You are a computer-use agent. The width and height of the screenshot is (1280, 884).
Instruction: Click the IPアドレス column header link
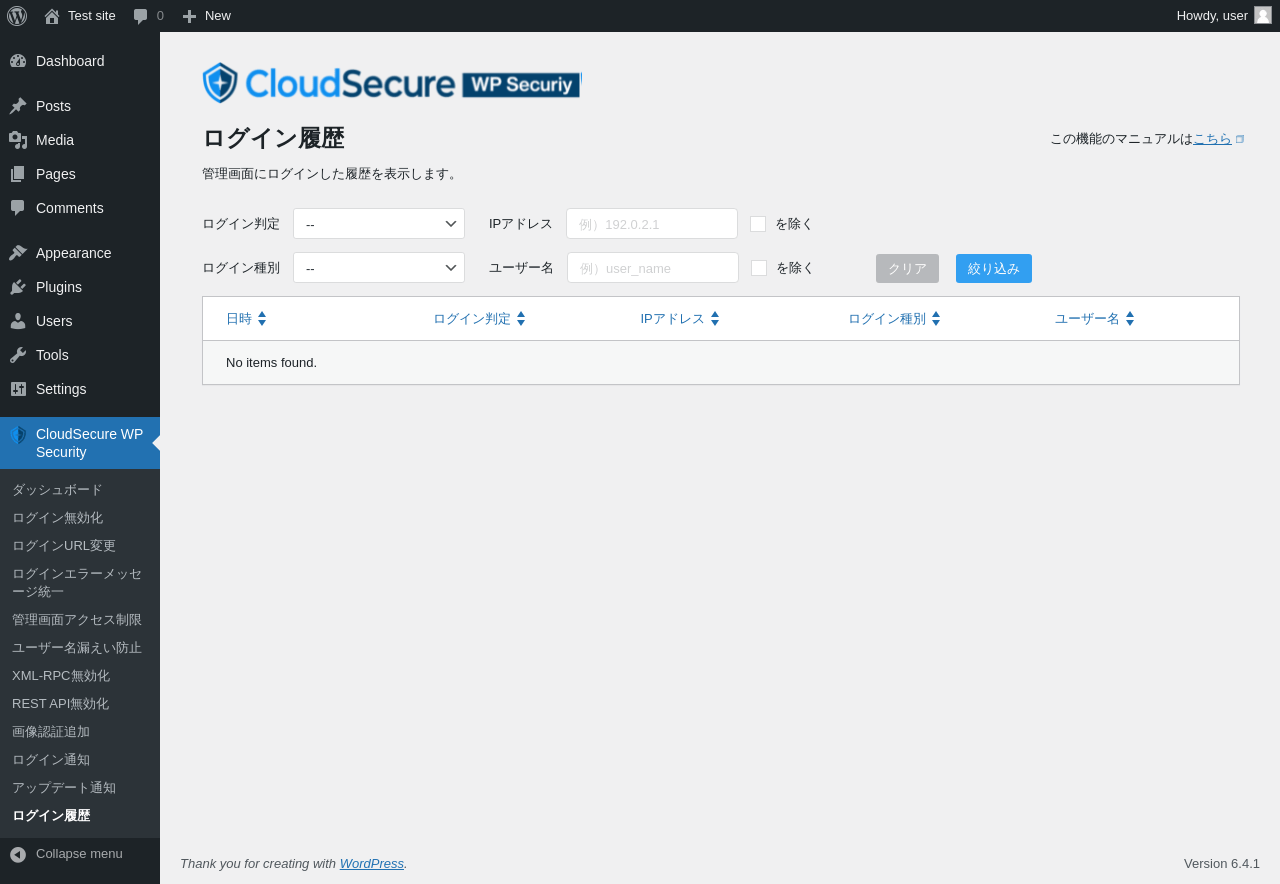[x=673, y=319]
